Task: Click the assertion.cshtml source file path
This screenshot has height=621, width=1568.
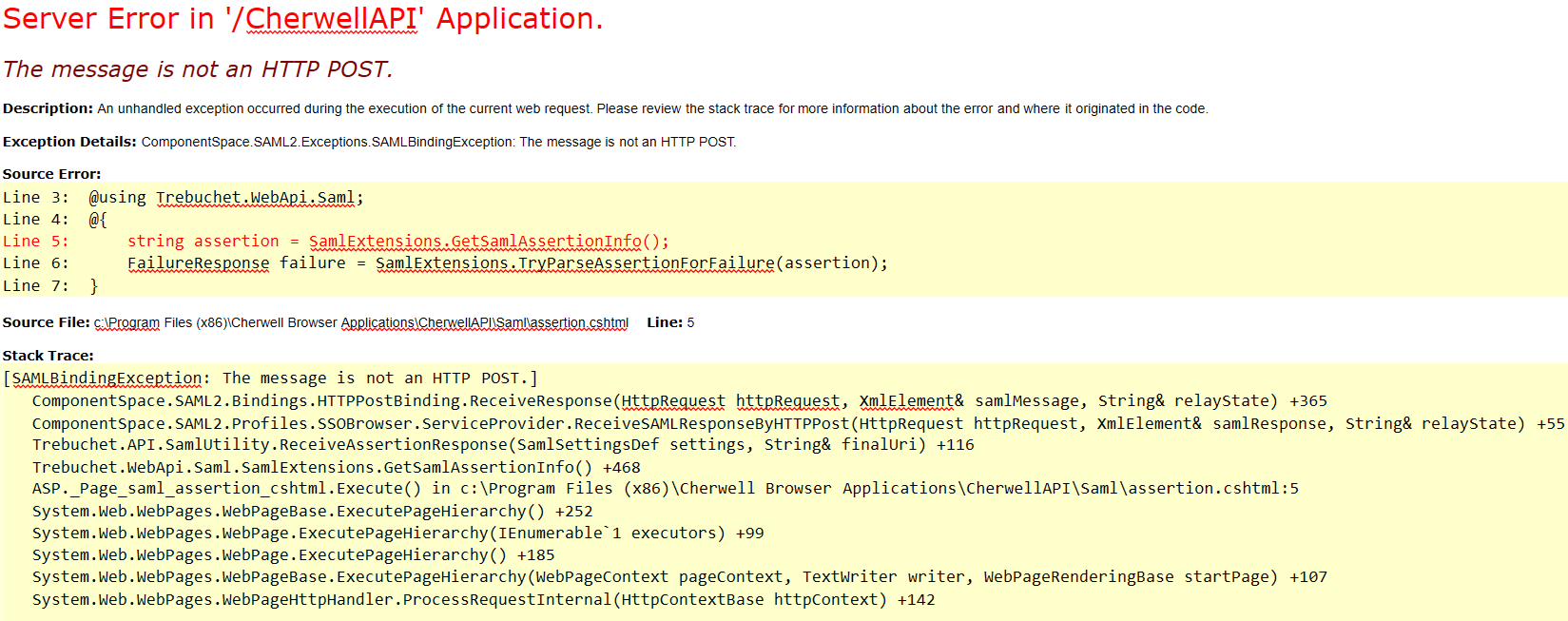Action: coord(360,322)
